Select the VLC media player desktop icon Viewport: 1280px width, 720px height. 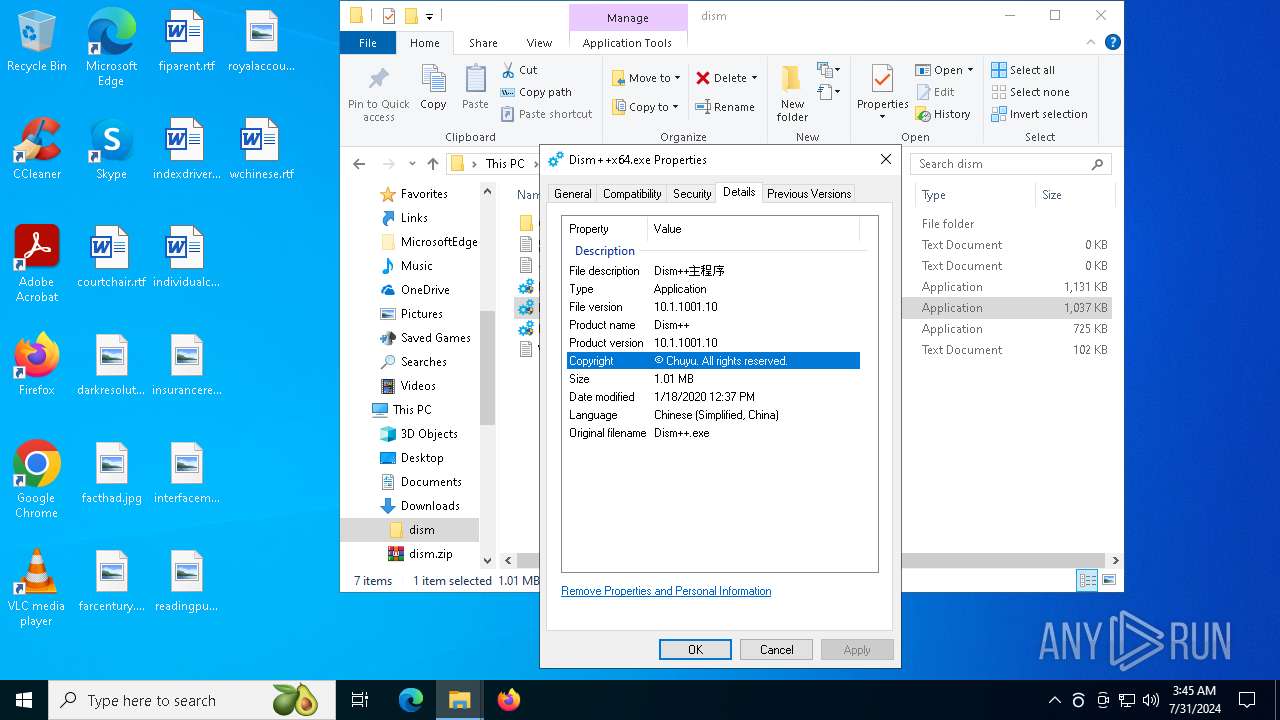(x=36, y=588)
